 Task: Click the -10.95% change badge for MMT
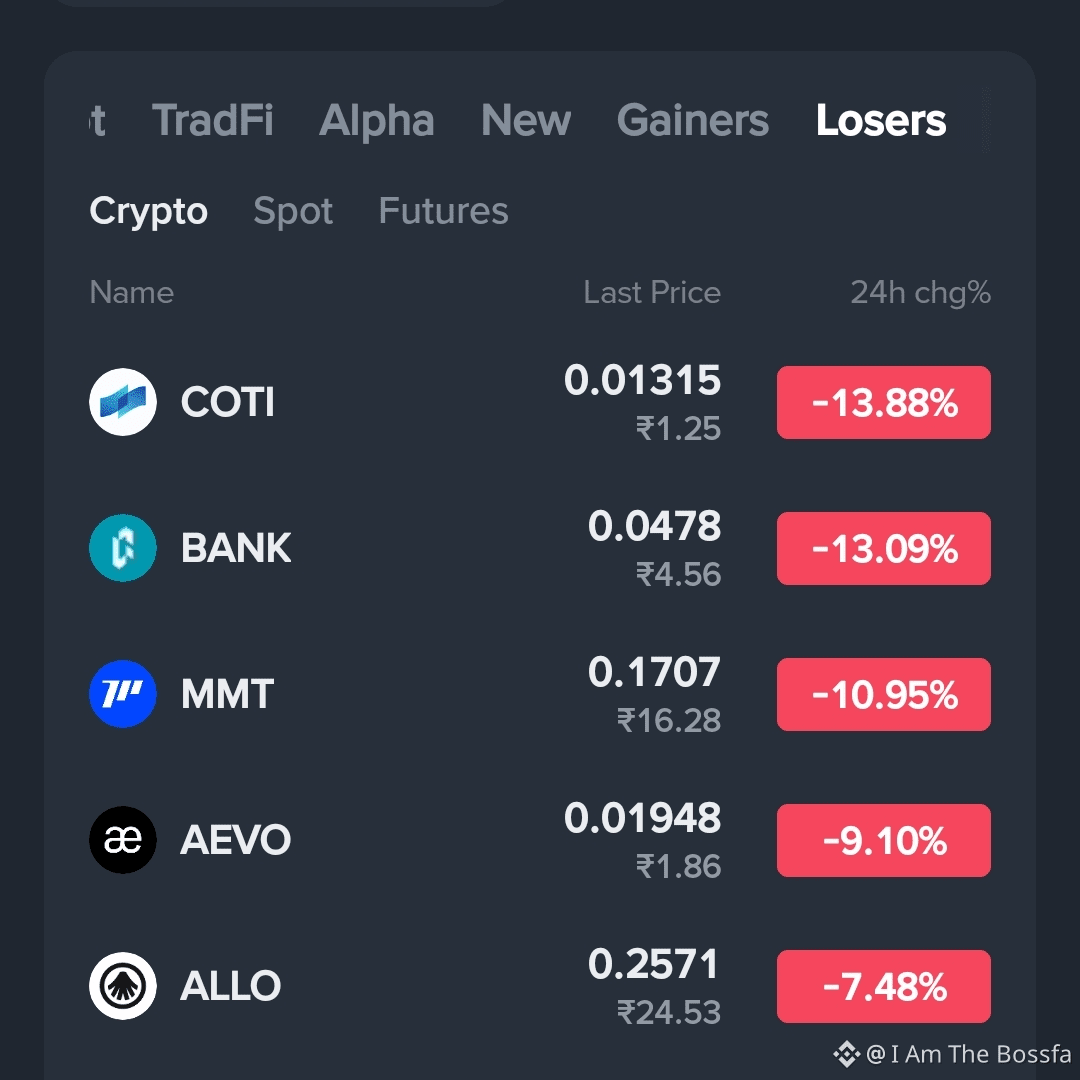tap(884, 694)
